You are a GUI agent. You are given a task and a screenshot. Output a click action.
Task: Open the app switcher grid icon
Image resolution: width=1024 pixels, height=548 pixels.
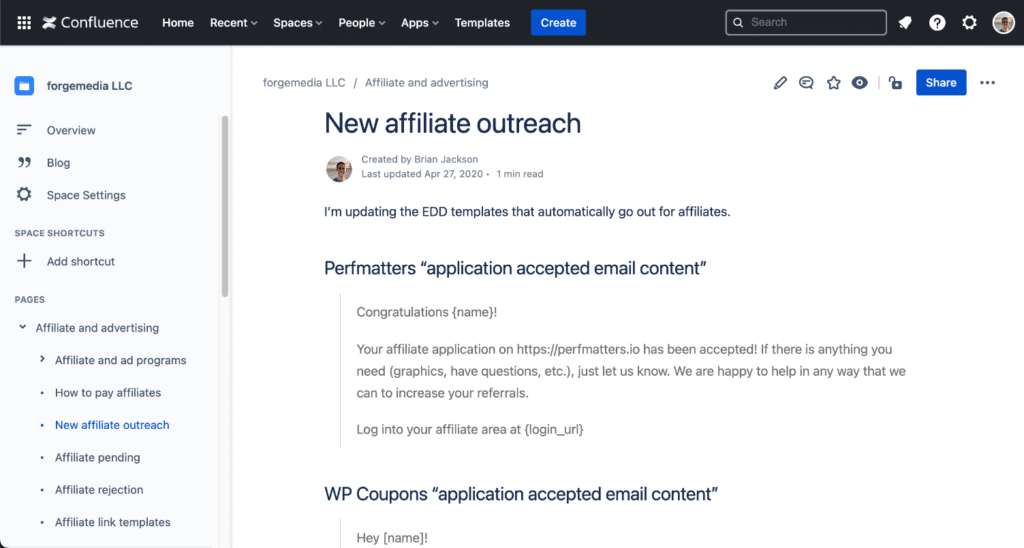[x=24, y=23]
